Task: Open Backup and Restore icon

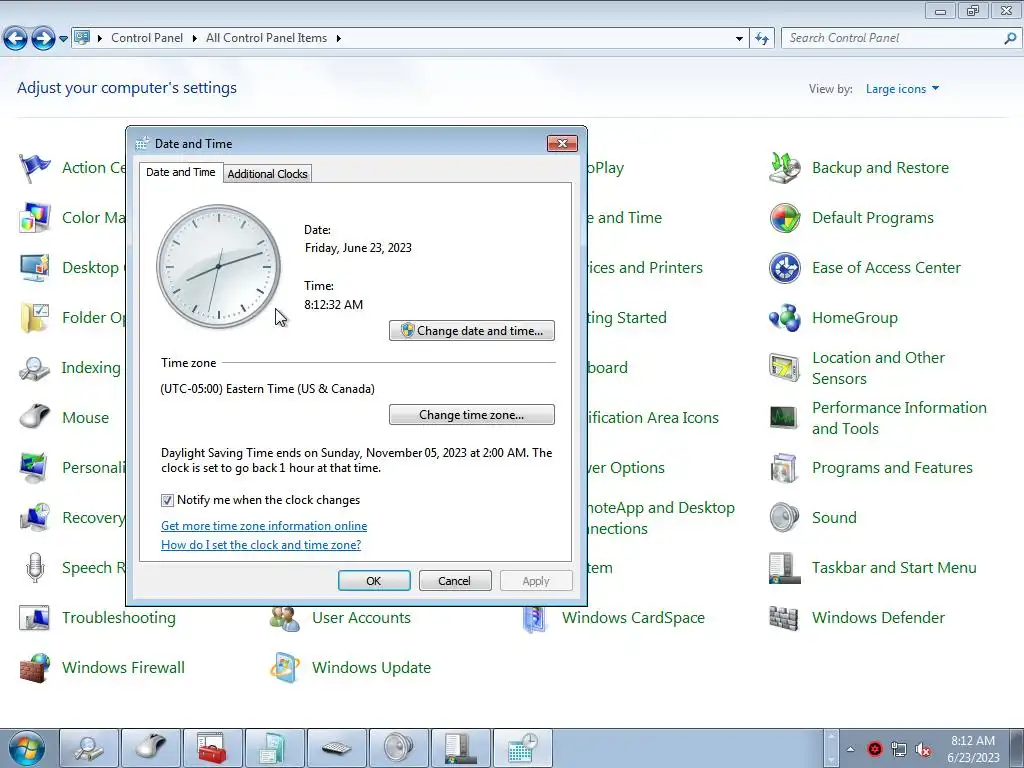Action: point(784,168)
